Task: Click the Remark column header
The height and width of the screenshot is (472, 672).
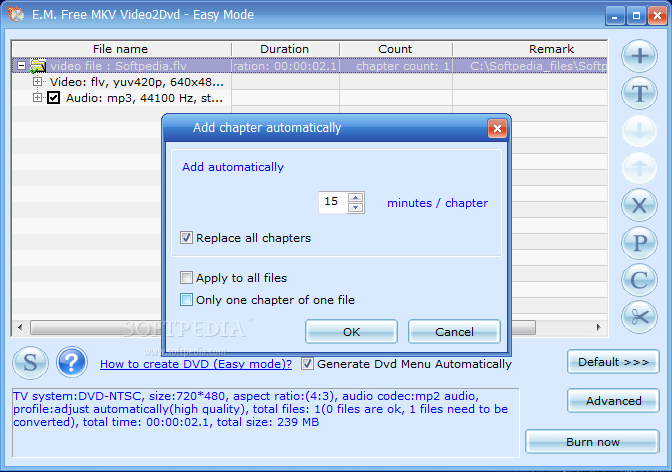Action: [x=530, y=49]
